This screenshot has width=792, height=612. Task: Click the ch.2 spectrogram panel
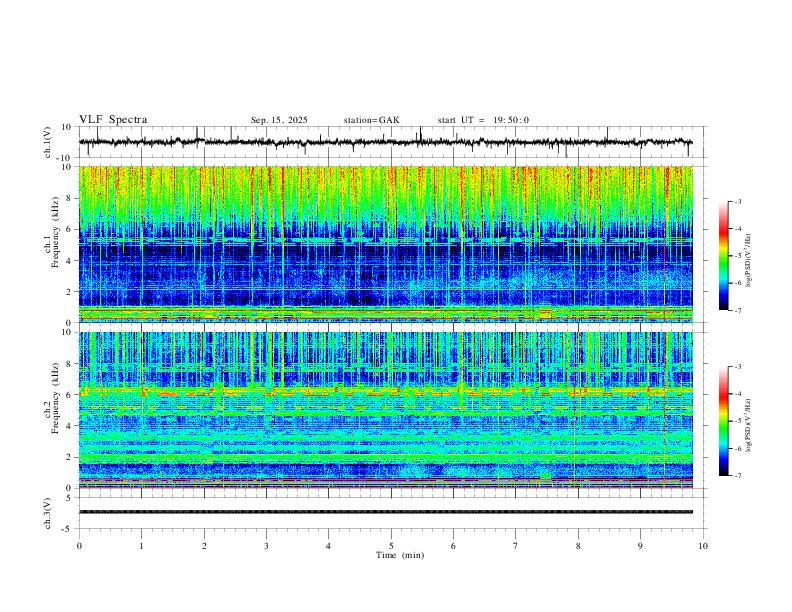click(x=385, y=410)
